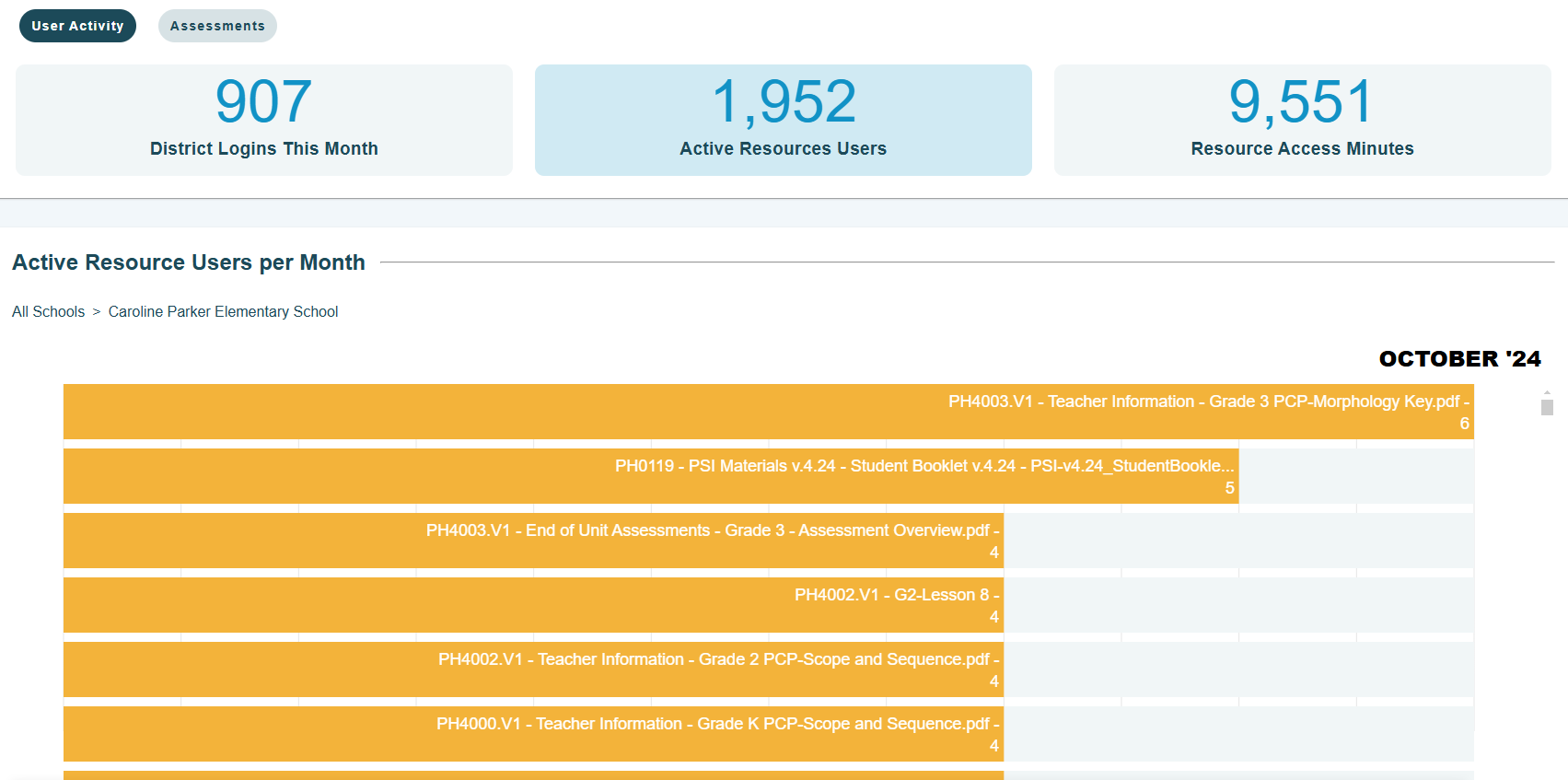Click the chart scrollbar up arrow
This screenshot has width=1568, height=780.
pos(1547,392)
